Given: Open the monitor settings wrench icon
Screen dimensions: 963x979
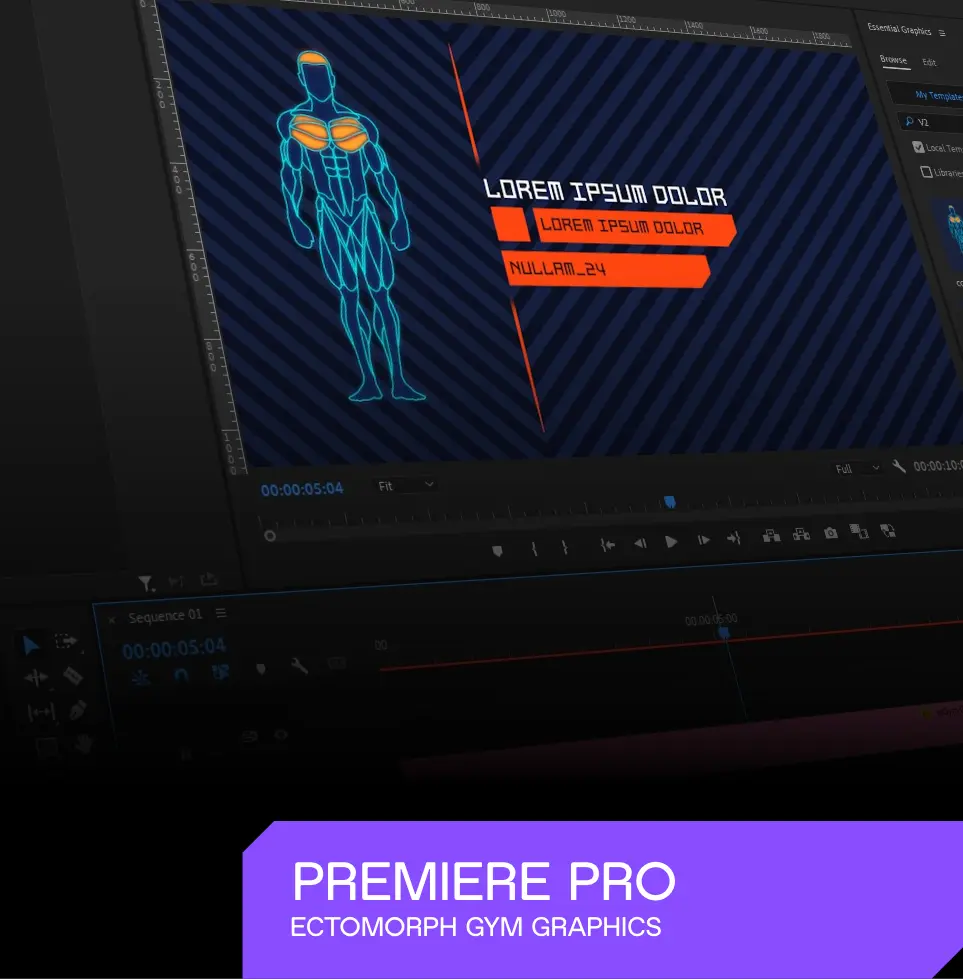Looking at the screenshot, I should tap(899, 466).
